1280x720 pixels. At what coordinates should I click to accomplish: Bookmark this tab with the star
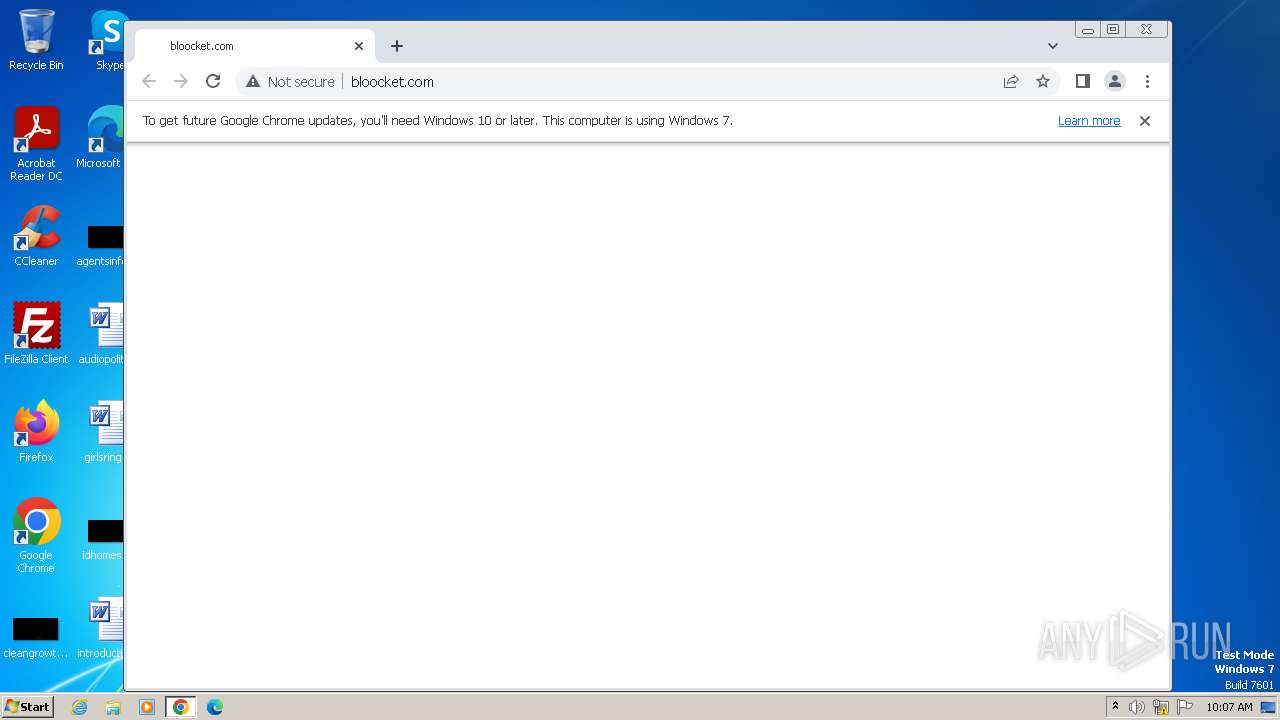click(x=1043, y=82)
